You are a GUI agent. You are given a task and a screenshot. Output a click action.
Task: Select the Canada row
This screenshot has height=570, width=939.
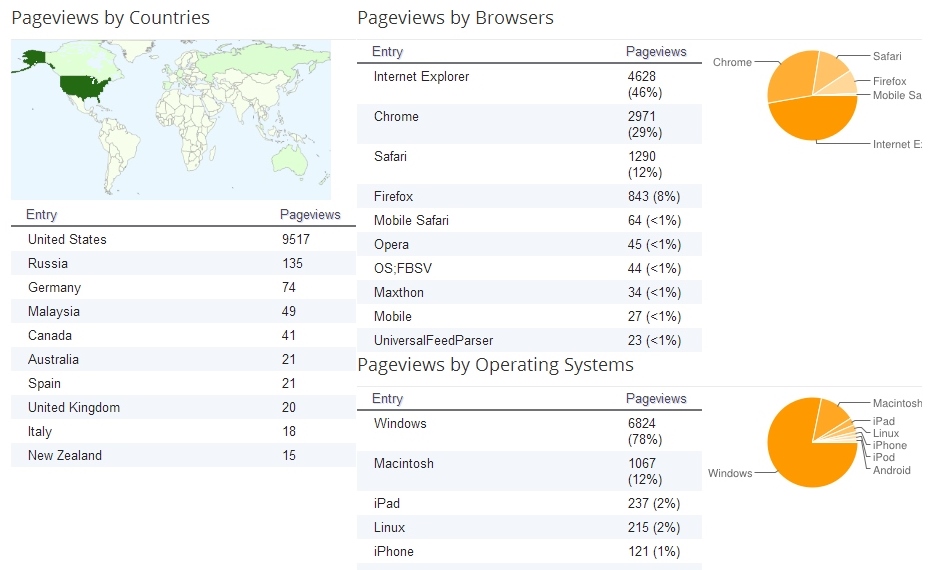(x=183, y=335)
